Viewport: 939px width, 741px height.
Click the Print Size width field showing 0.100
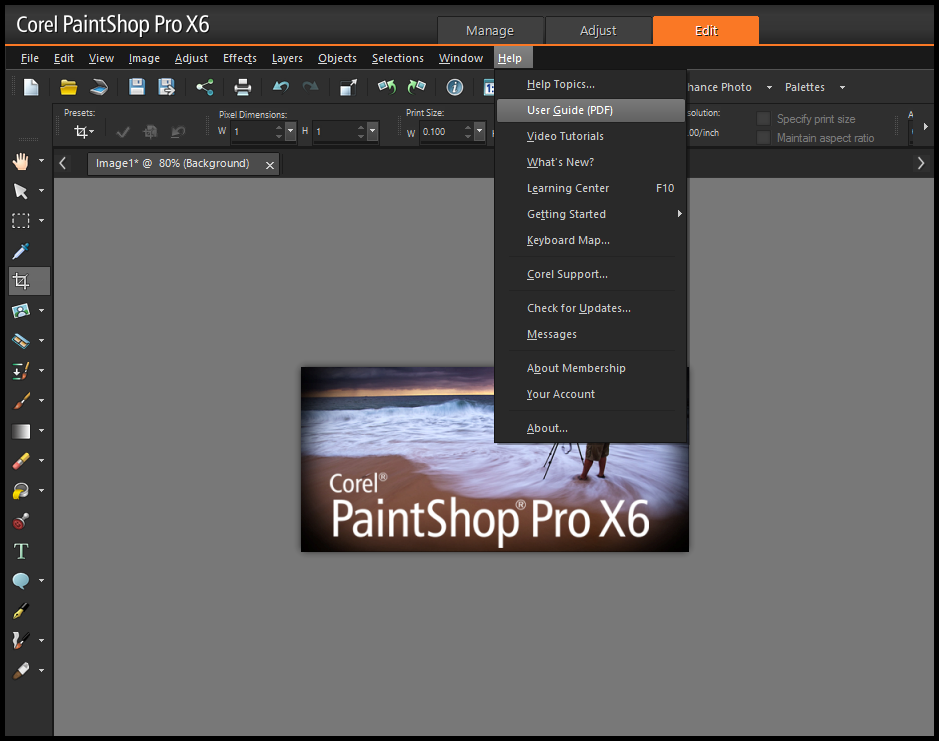coord(441,131)
